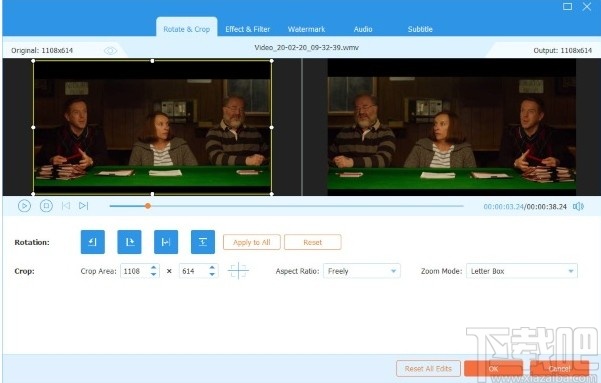Viewport: 601px width, 383px height.
Task: Increase crop width with up arrow
Action: 153,267
